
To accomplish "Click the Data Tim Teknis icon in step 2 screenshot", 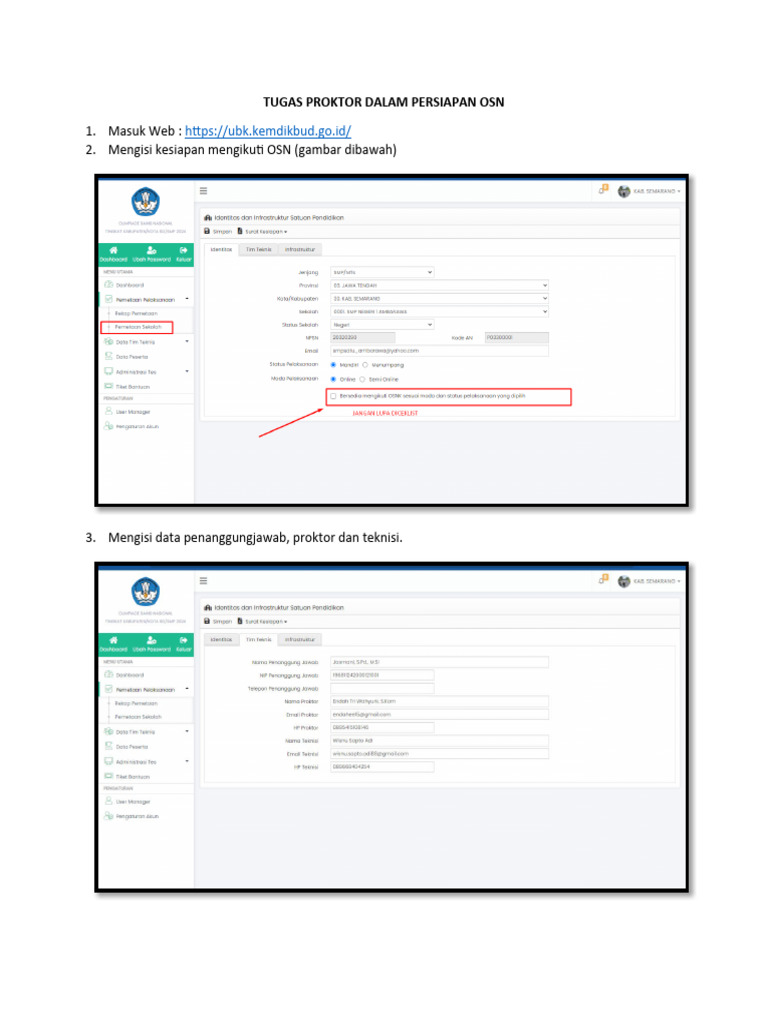I will pyautogui.click(x=108, y=341).
